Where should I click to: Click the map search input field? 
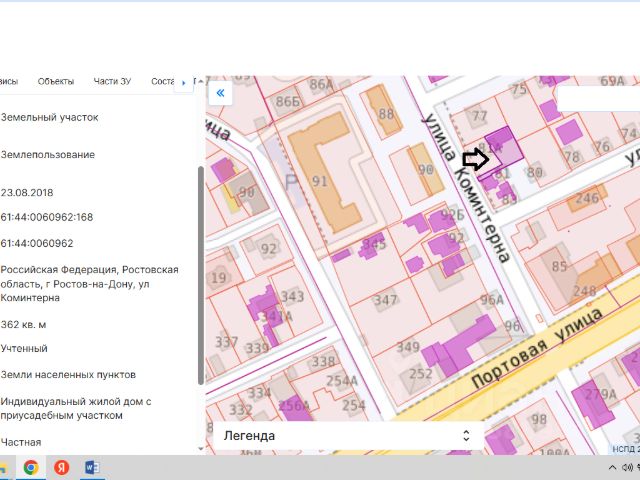point(598,98)
